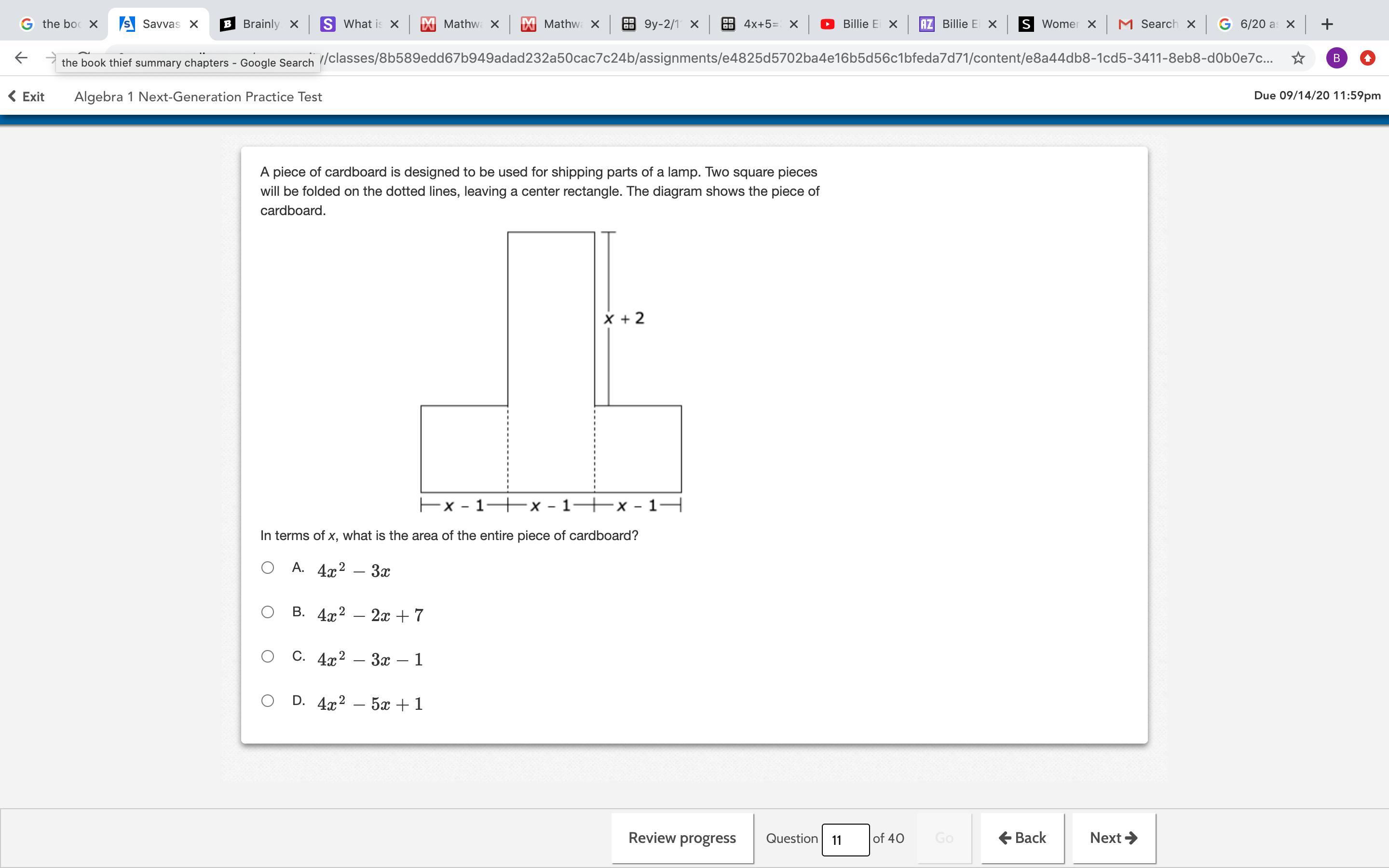Open a new tab with plus icon

[x=1327, y=24]
